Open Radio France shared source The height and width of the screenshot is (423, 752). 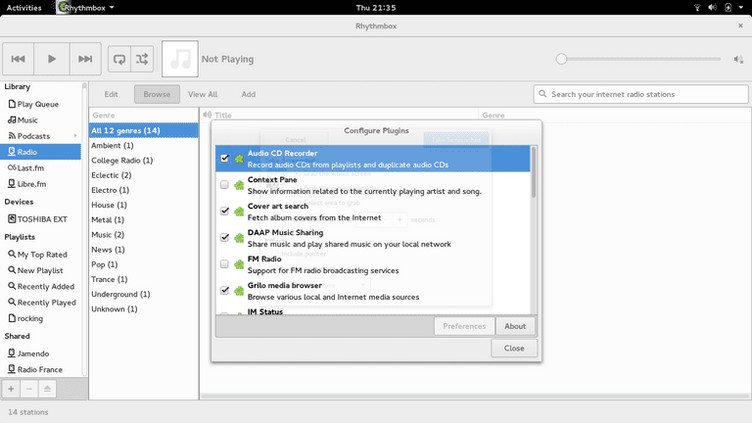(x=35, y=369)
